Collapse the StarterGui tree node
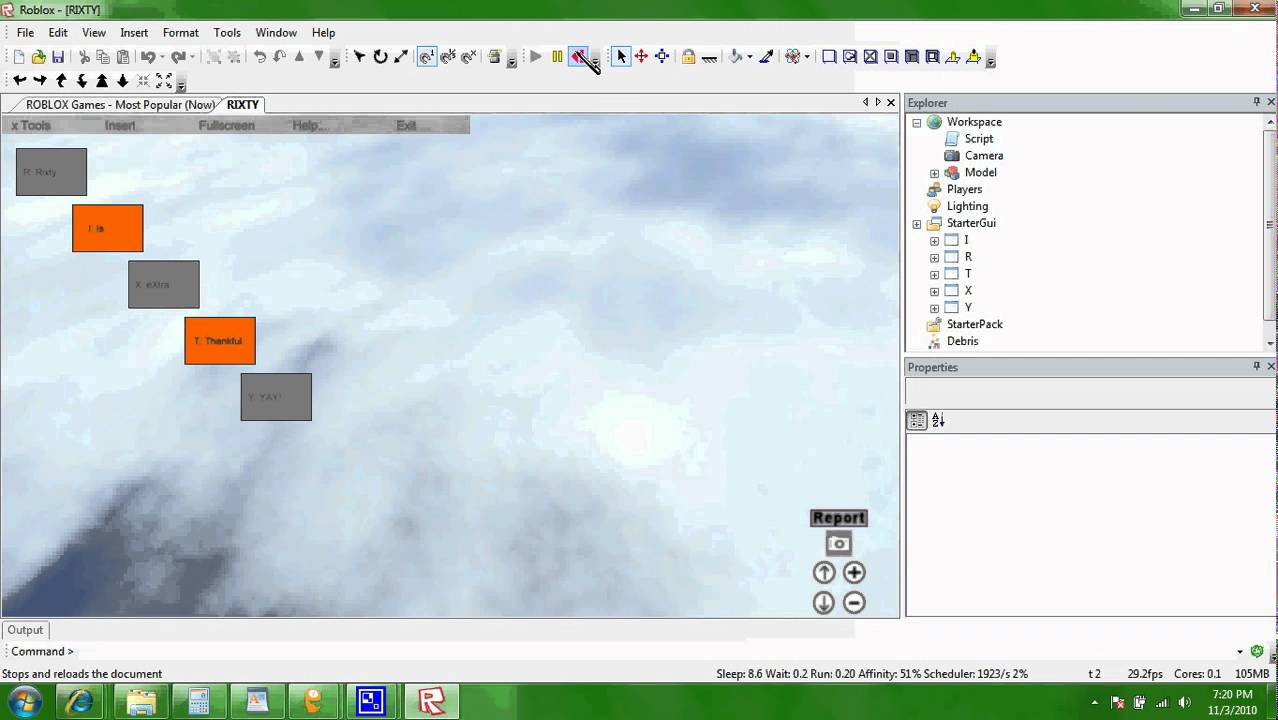The image size is (1278, 720). coord(916,224)
